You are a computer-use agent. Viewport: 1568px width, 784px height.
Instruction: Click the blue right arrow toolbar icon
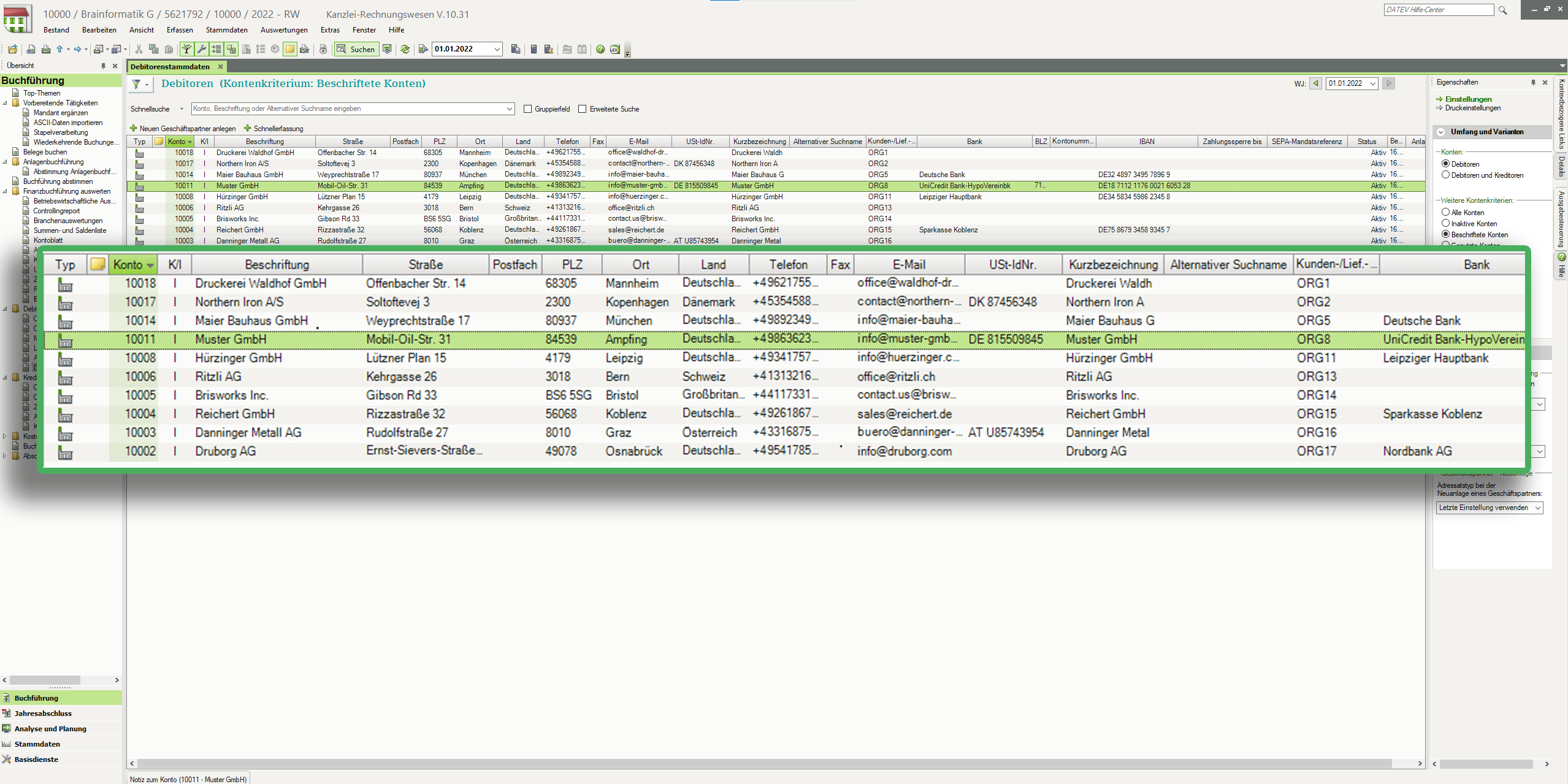tap(78, 49)
